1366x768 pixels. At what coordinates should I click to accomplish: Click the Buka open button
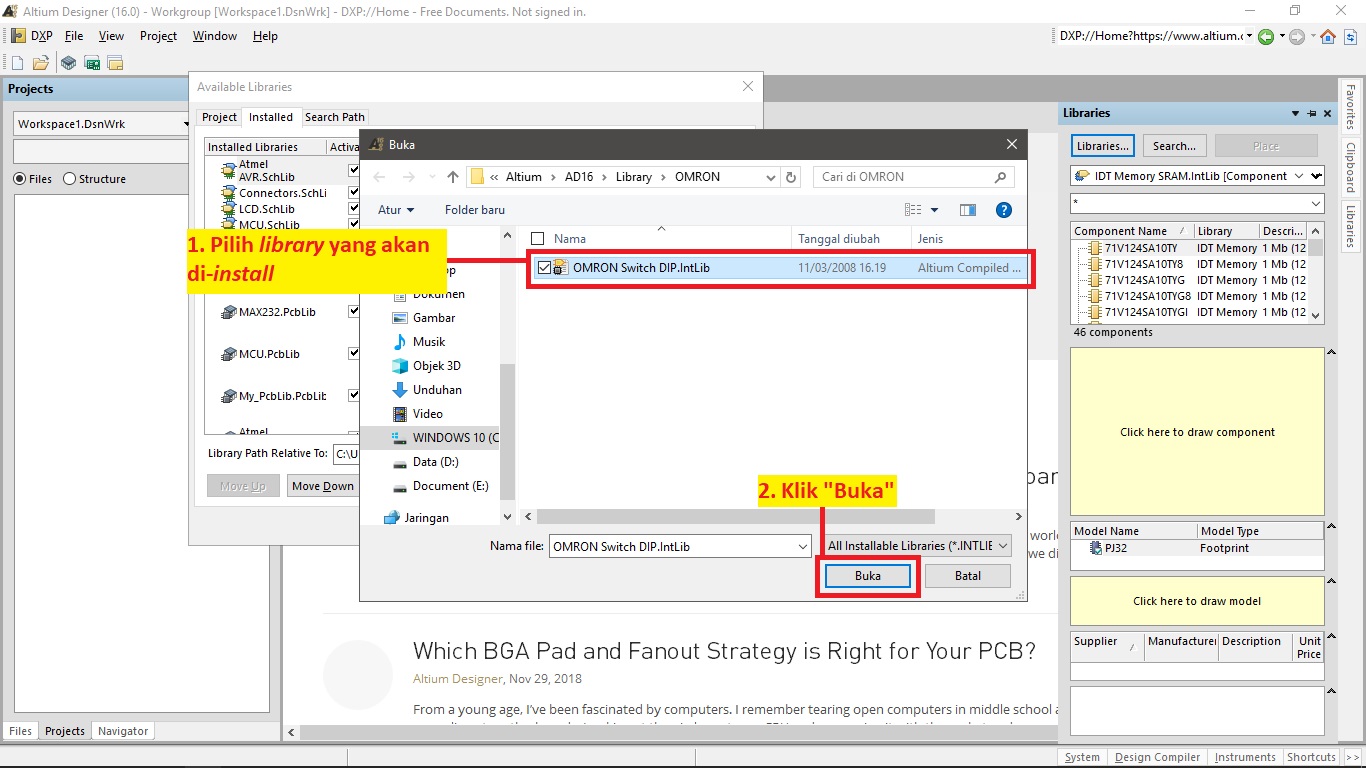tap(868, 576)
